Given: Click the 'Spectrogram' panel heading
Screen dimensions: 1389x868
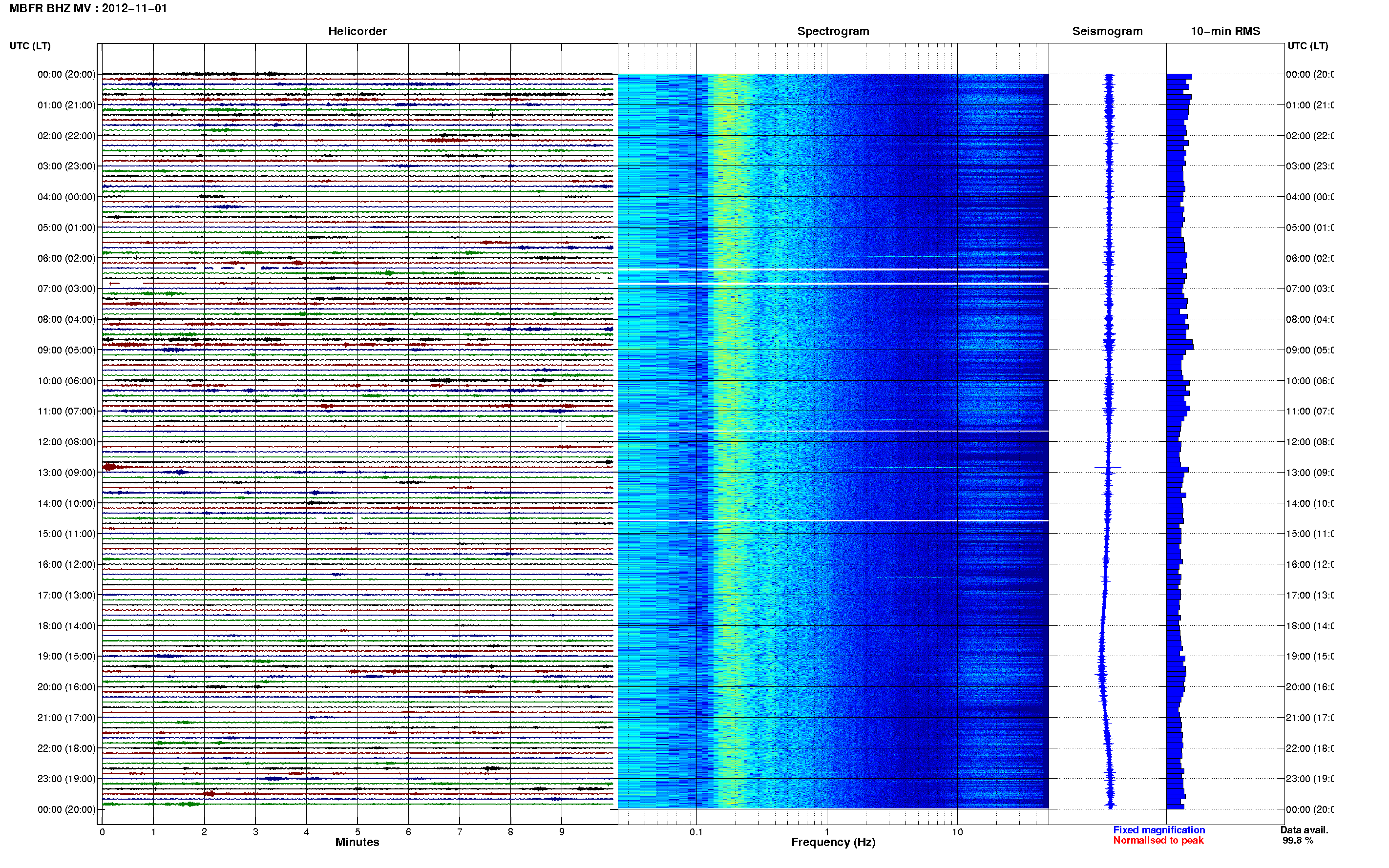Looking at the screenshot, I should coord(833,31).
